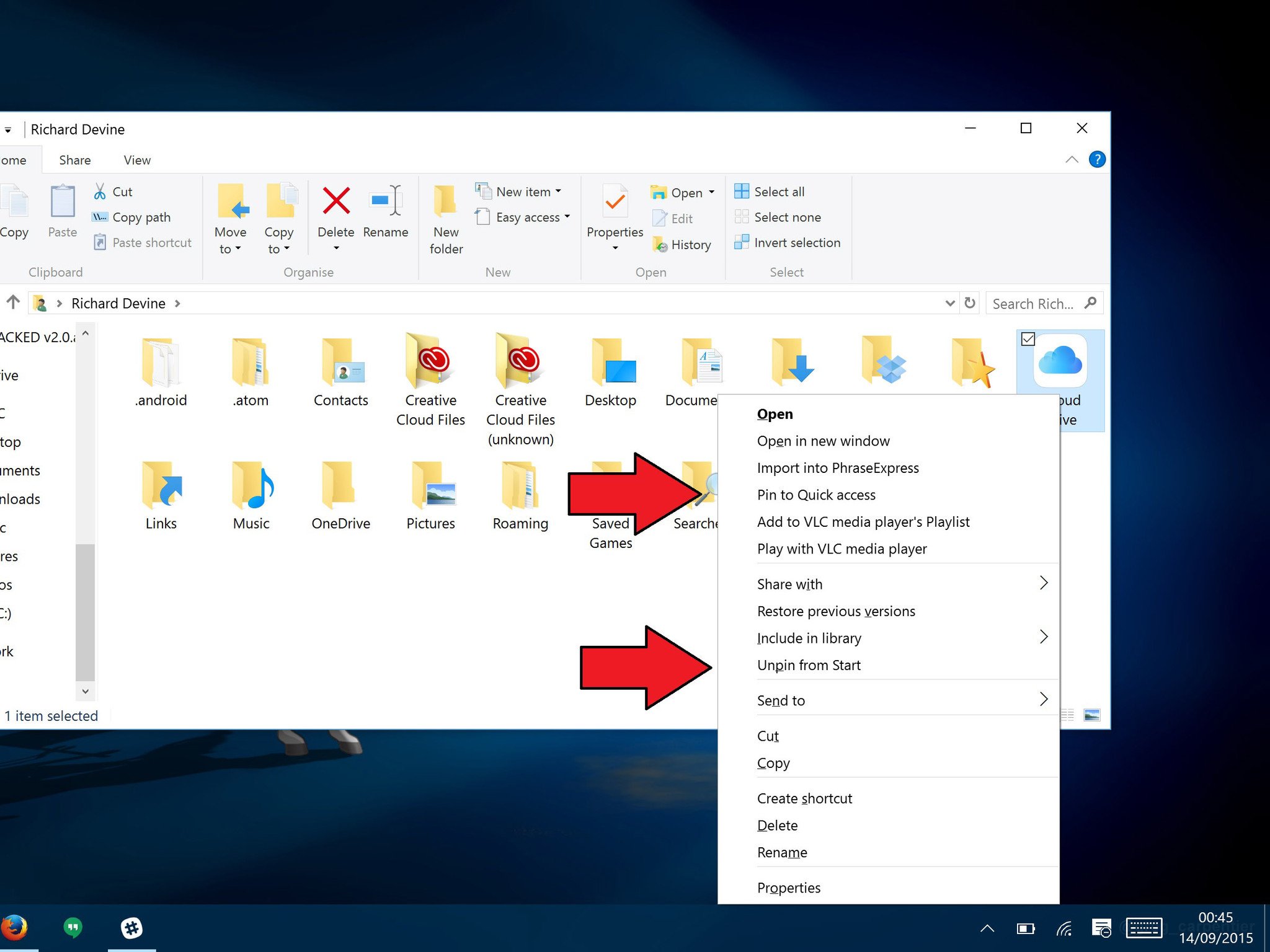The width and height of the screenshot is (1270, 952).
Task: Click Invert selection in ribbon
Action: [796, 243]
